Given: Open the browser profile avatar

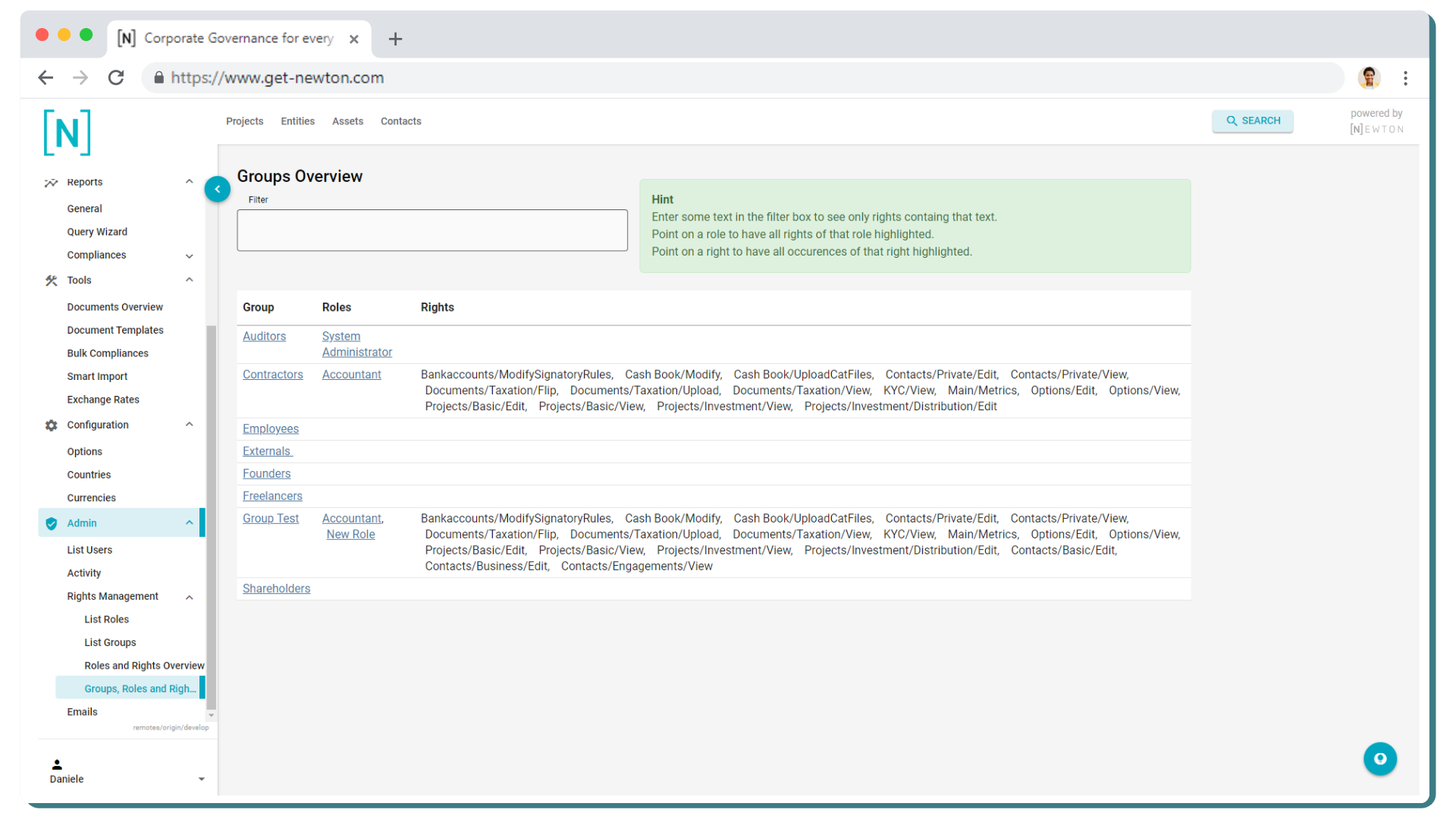Looking at the screenshot, I should click(x=1369, y=77).
